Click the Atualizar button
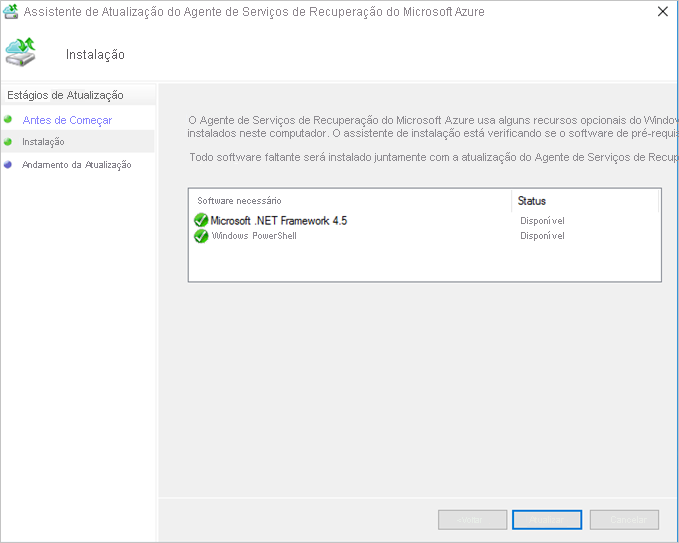Image resolution: width=679 pixels, height=543 pixels. click(546, 519)
